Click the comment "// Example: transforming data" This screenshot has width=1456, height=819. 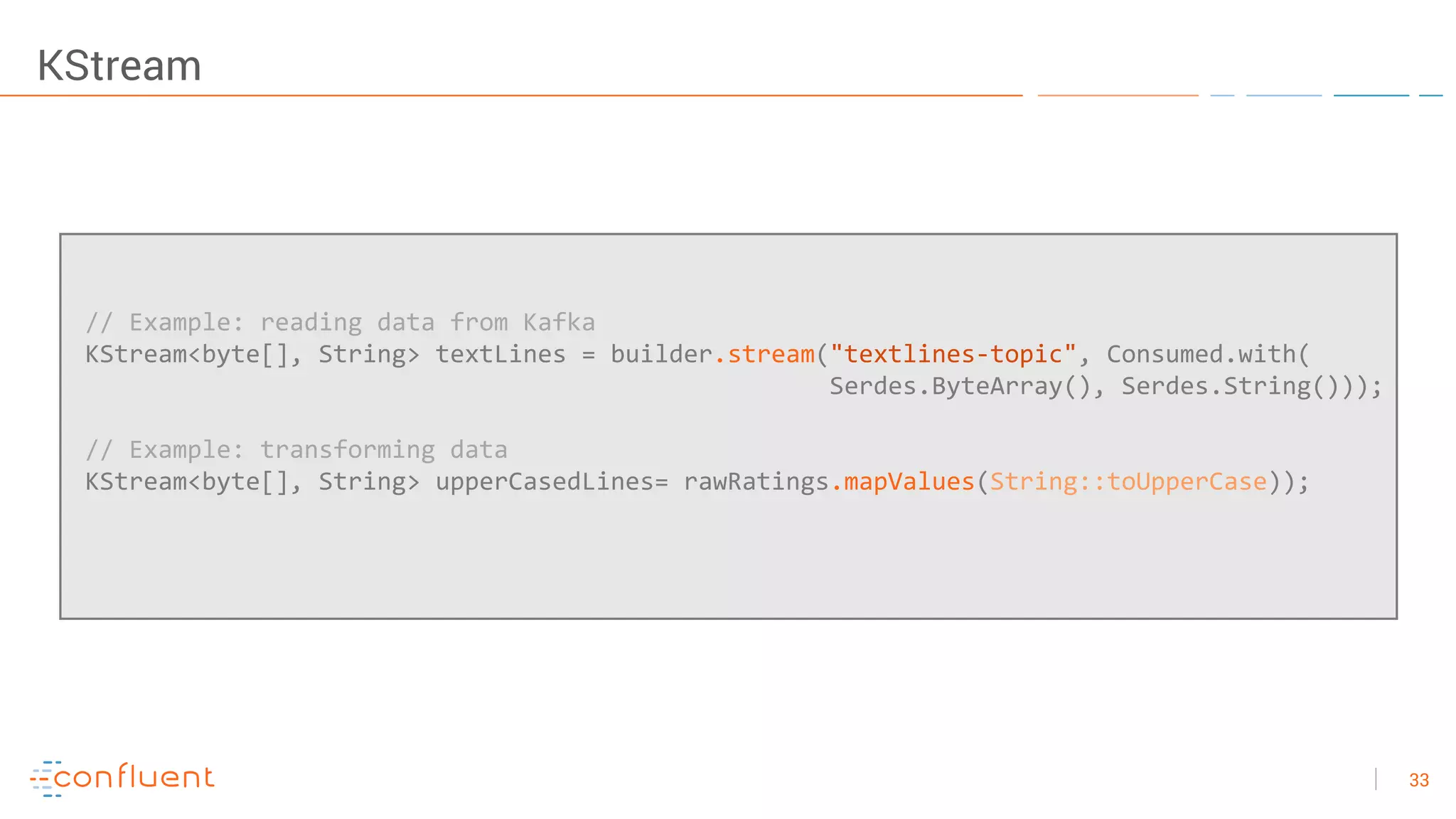[296, 450]
